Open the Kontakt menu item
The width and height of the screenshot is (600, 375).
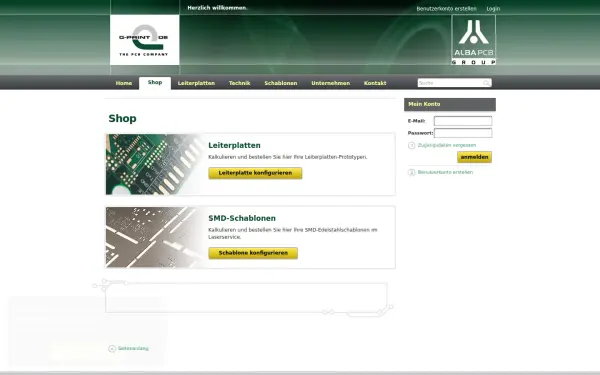coord(375,83)
